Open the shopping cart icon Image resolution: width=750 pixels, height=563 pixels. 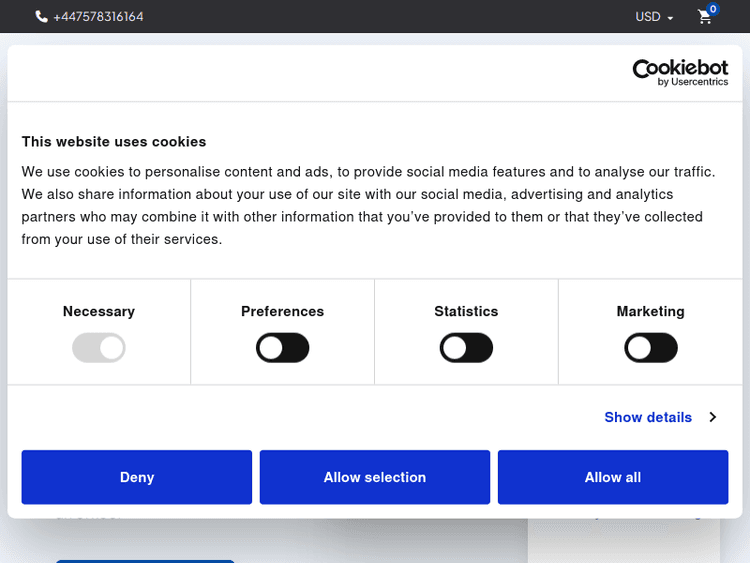tap(705, 18)
